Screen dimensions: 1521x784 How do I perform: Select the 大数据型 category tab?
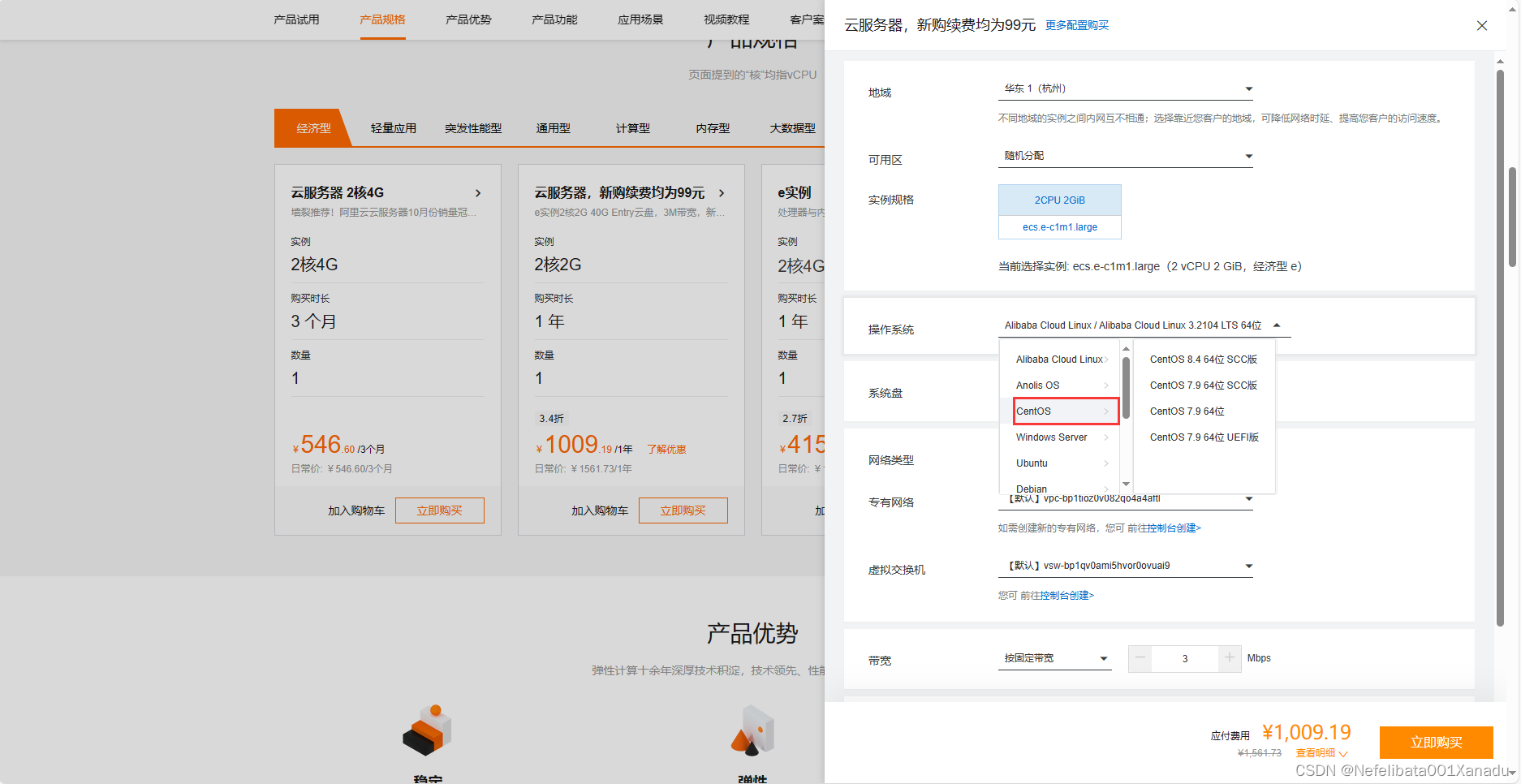pos(792,128)
